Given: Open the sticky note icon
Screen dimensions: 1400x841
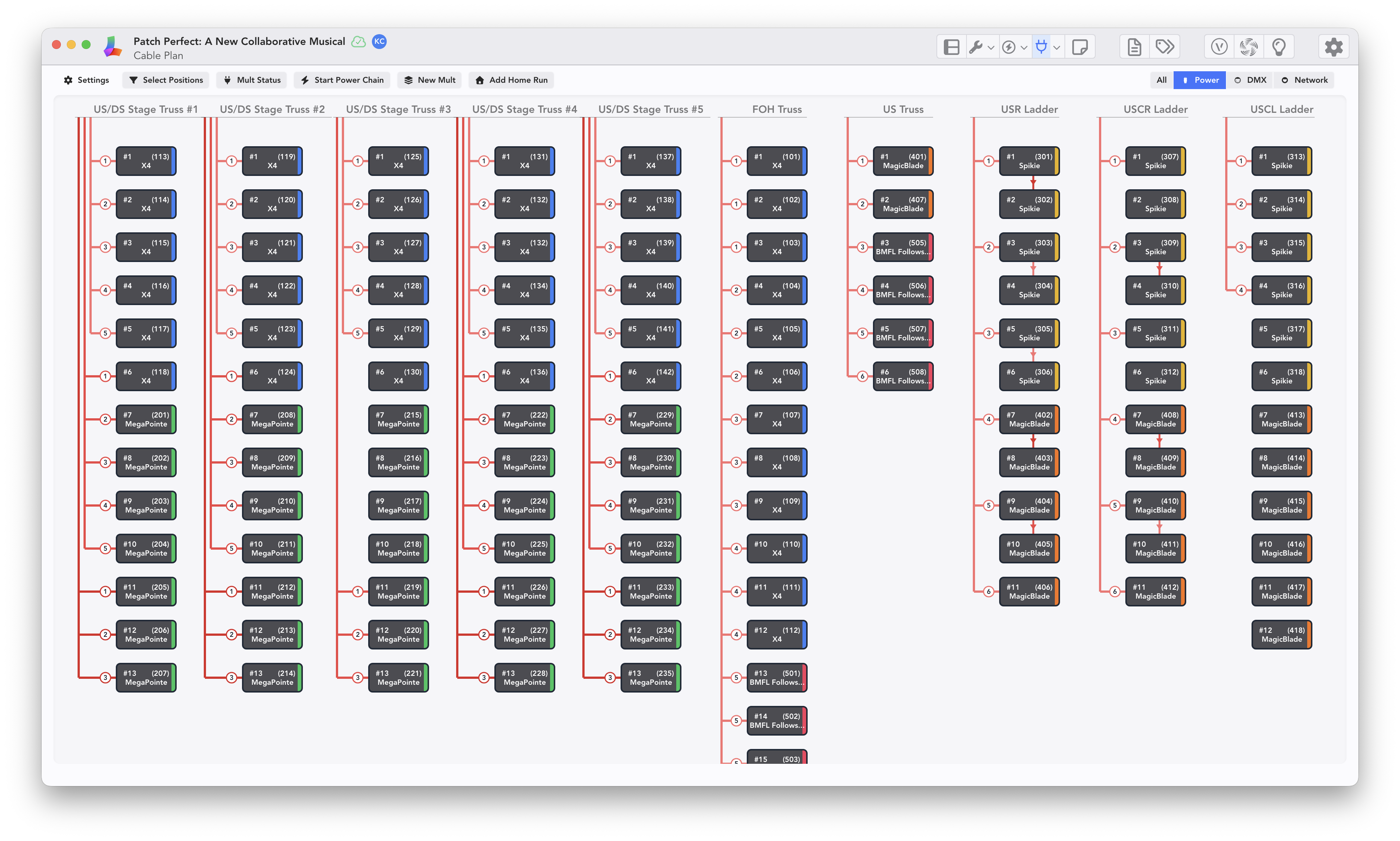Looking at the screenshot, I should 1080,47.
